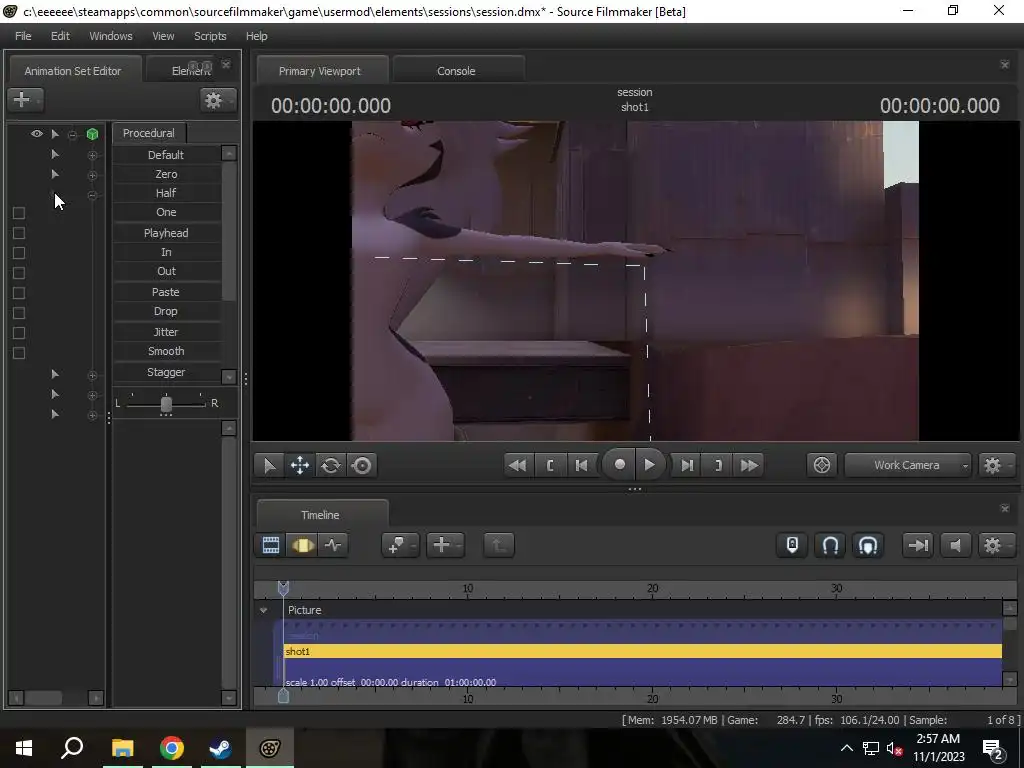Activate the rotate manipulator tool
The image size is (1024, 768).
331,465
